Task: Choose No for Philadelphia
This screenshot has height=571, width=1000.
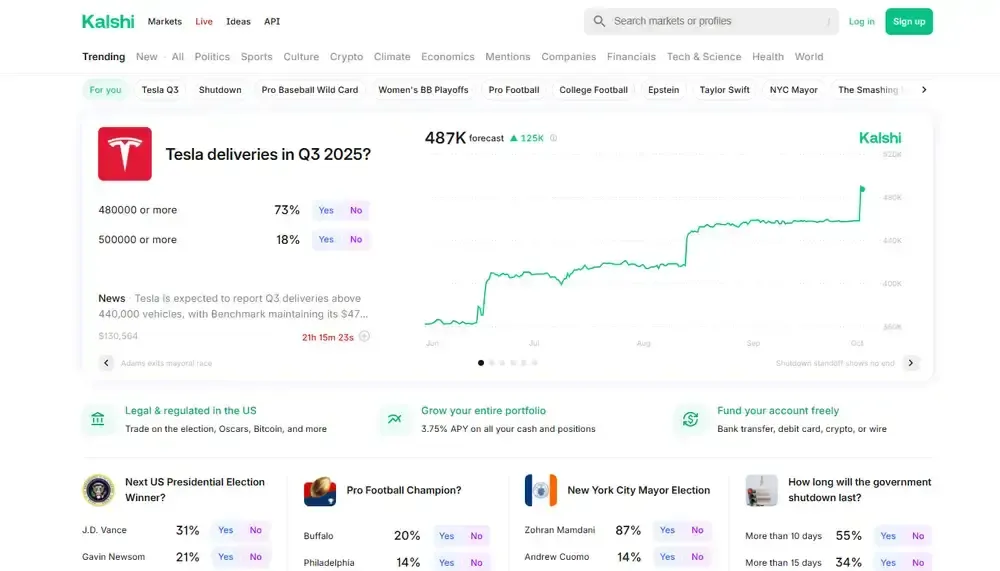Action: (x=476, y=563)
